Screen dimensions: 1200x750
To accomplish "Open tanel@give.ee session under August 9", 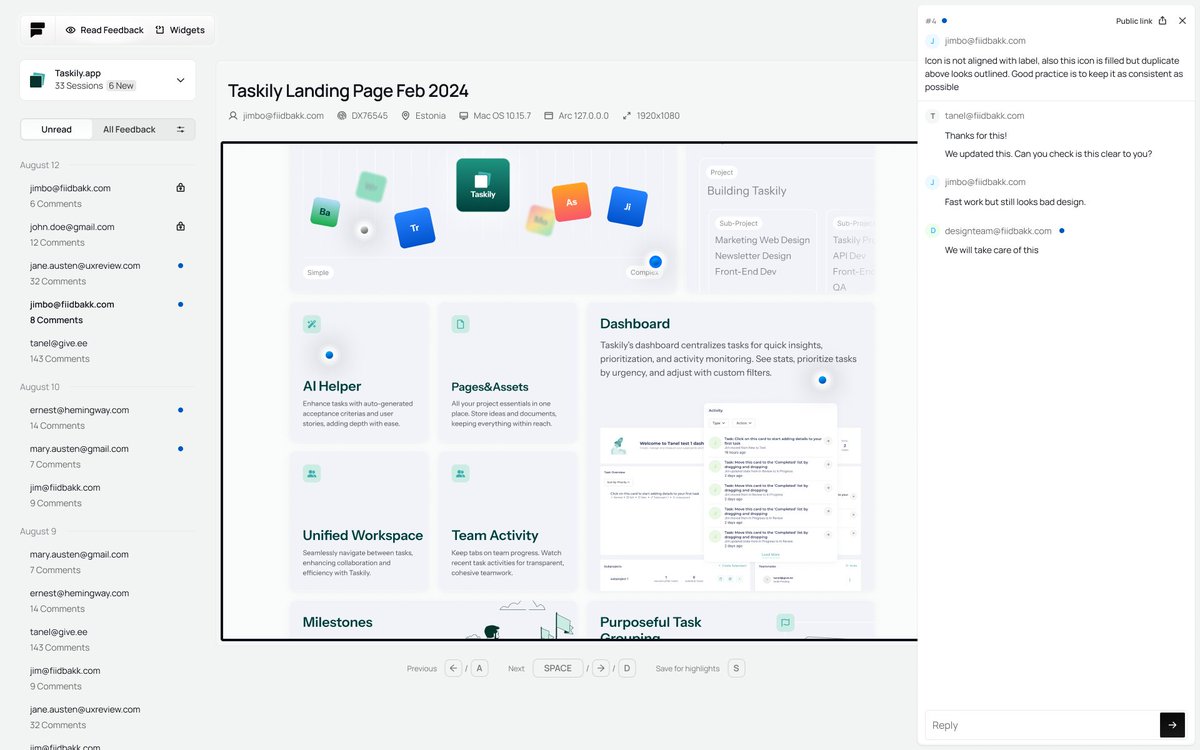I will pos(107,639).
